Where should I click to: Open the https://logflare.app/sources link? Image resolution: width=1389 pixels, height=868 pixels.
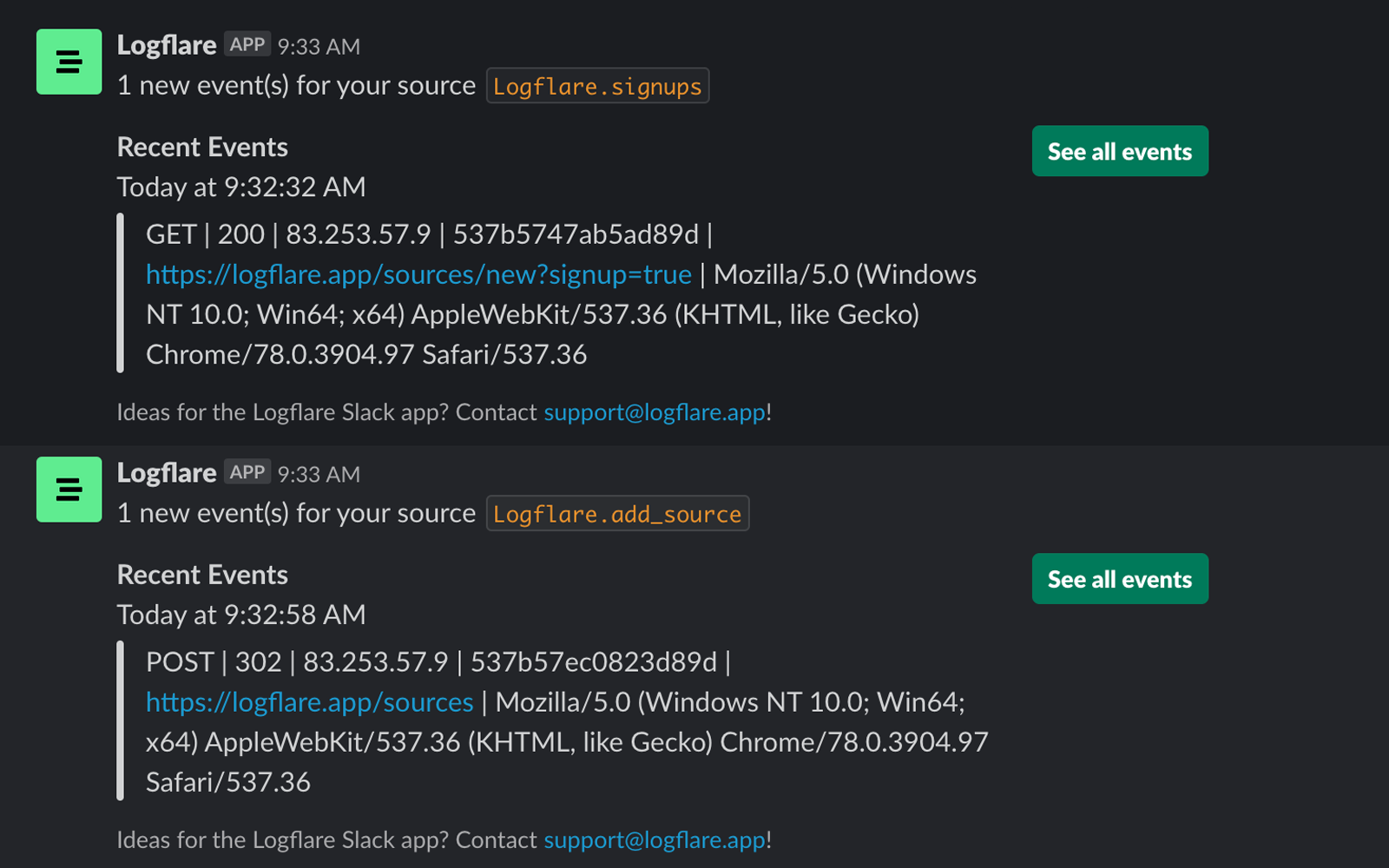[309, 702]
